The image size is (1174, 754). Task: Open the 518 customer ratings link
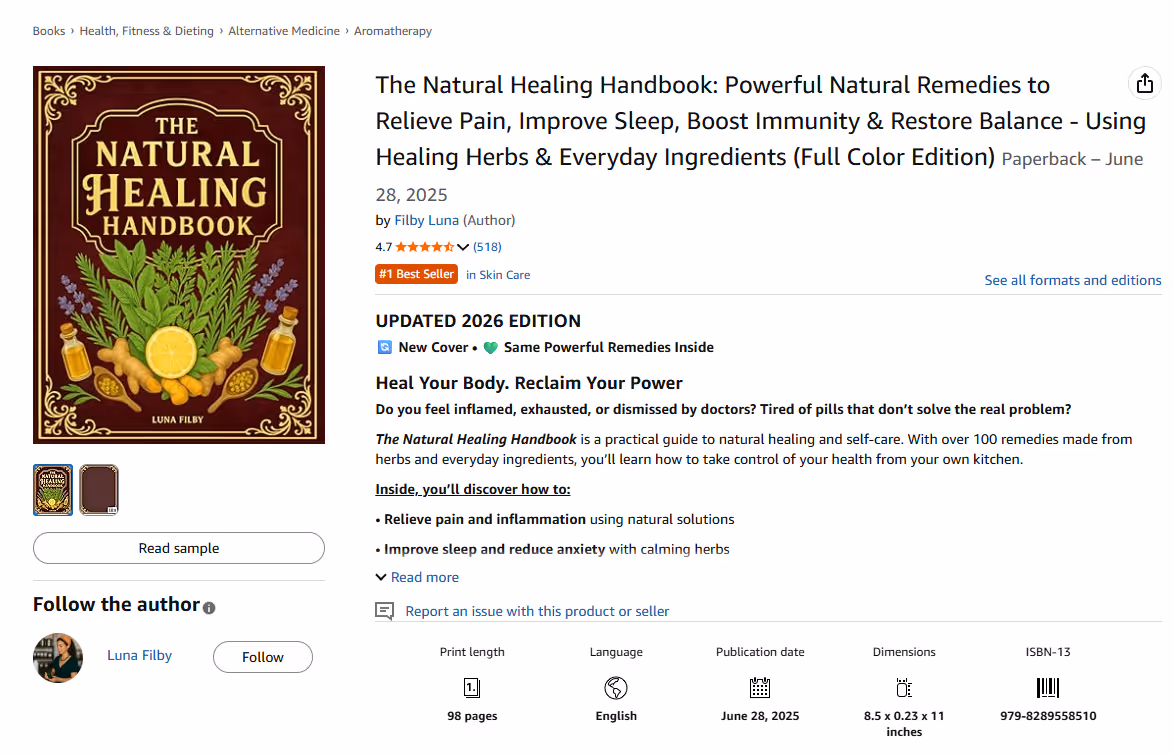tap(487, 246)
